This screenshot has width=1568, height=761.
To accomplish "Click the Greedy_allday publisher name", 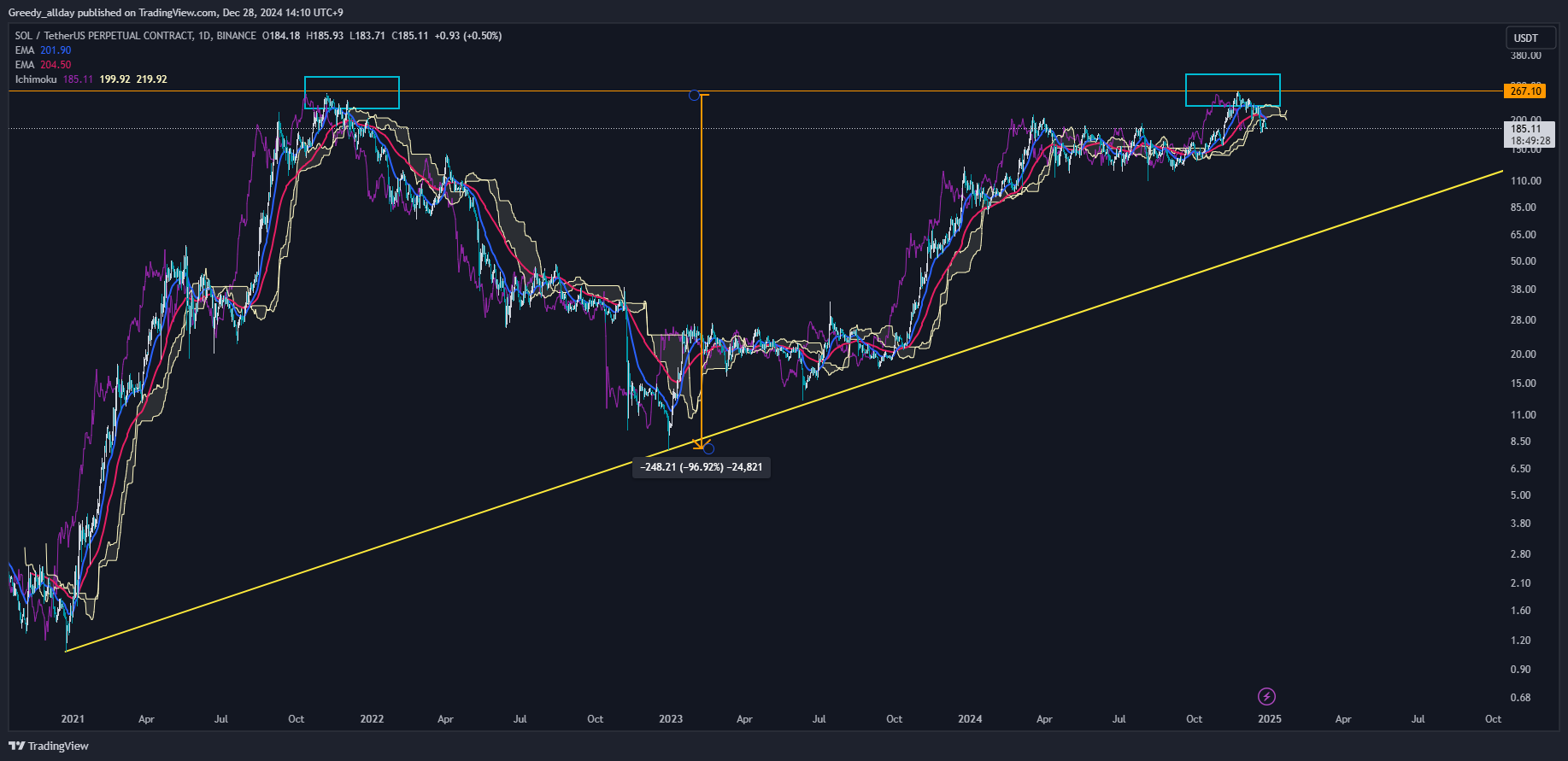I will [41, 13].
